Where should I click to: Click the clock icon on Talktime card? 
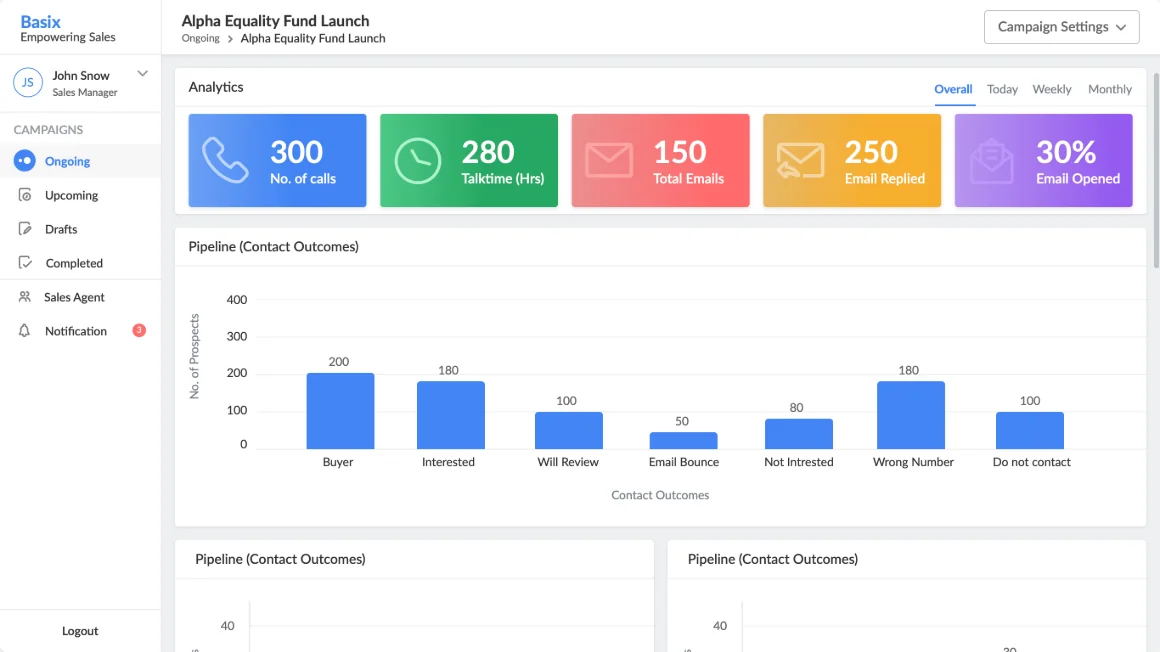(x=417, y=161)
